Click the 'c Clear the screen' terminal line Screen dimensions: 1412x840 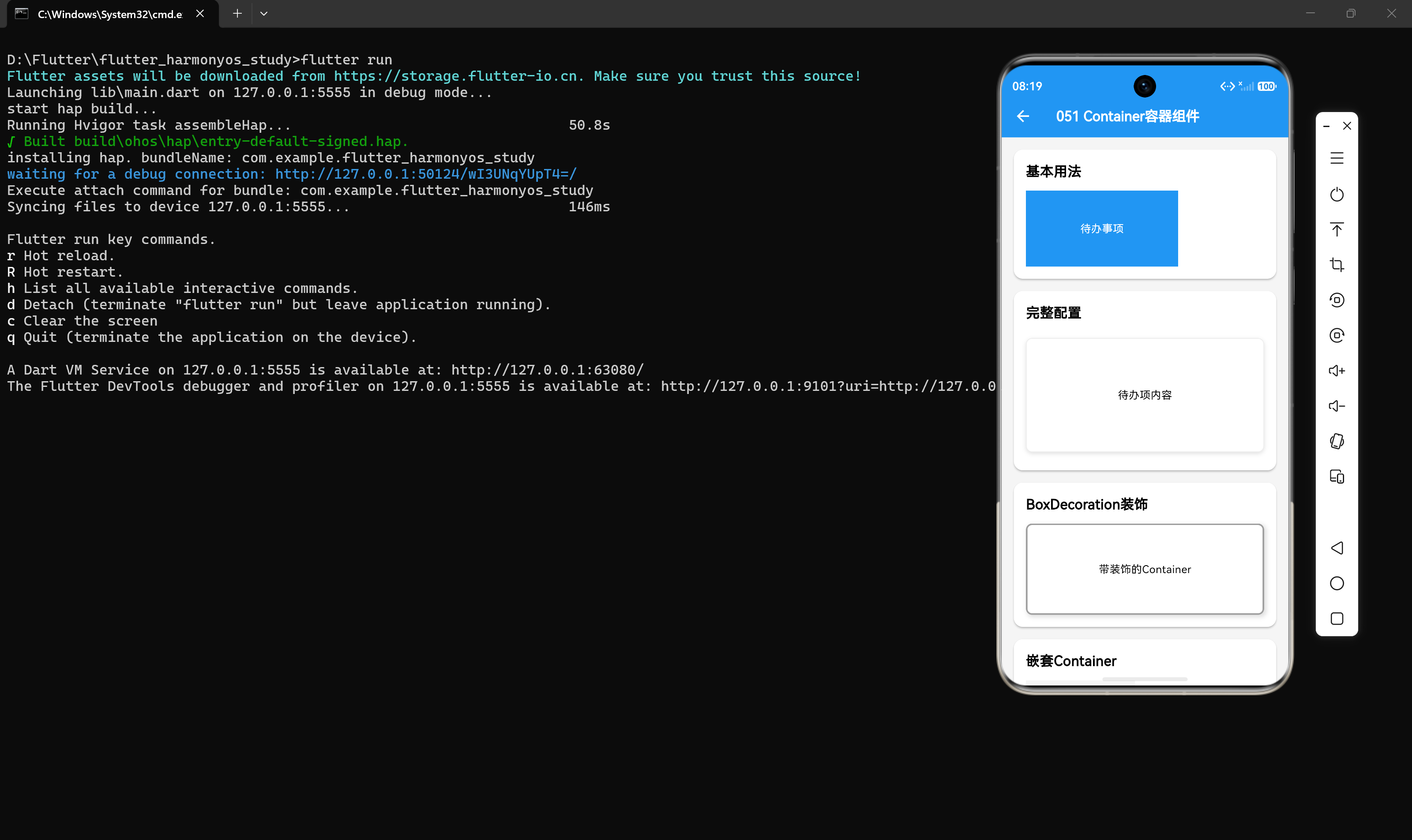(82, 321)
